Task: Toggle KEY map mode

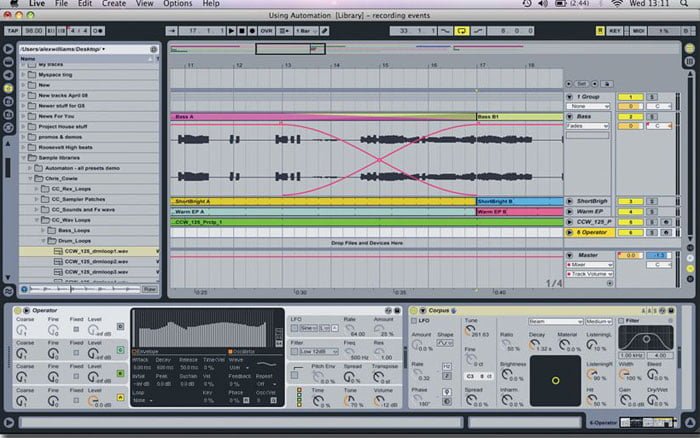Action: pos(615,31)
